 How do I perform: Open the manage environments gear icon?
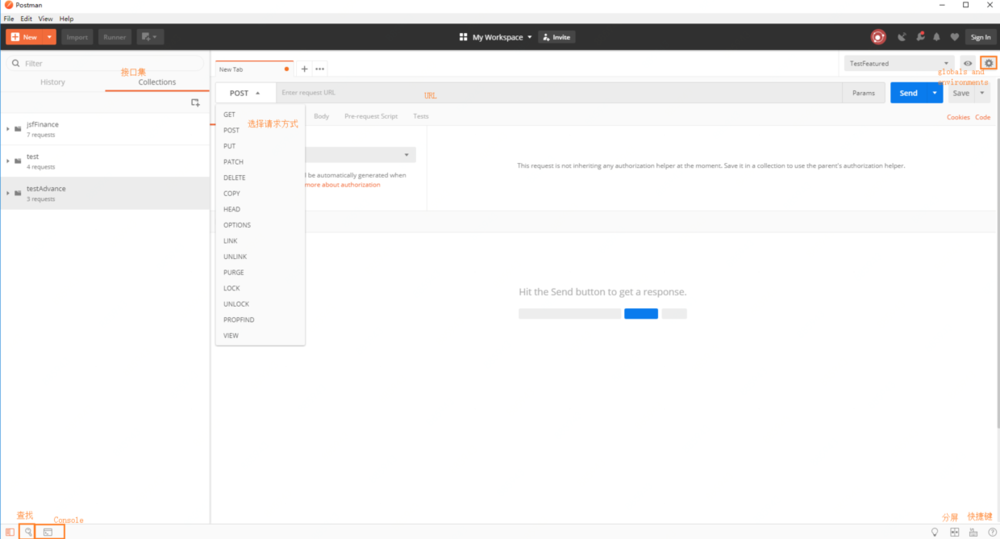coord(989,63)
